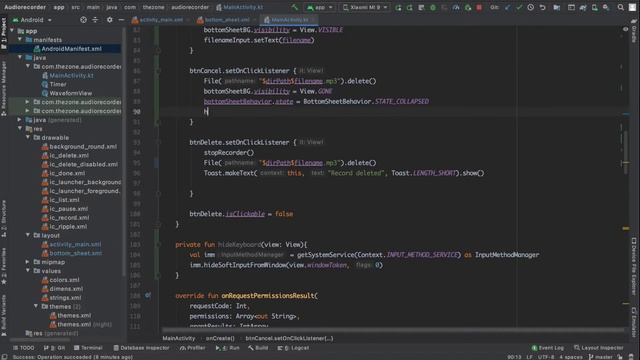
Task: Click the master git branch widget
Action: pos(600,357)
